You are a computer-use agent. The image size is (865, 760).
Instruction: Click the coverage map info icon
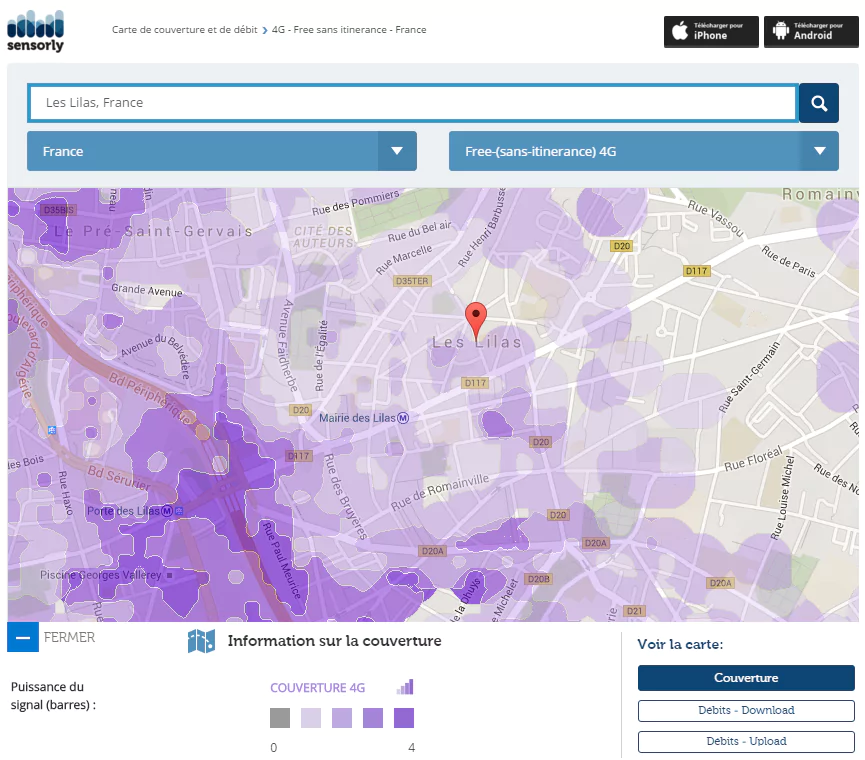click(x=201, y=641)
